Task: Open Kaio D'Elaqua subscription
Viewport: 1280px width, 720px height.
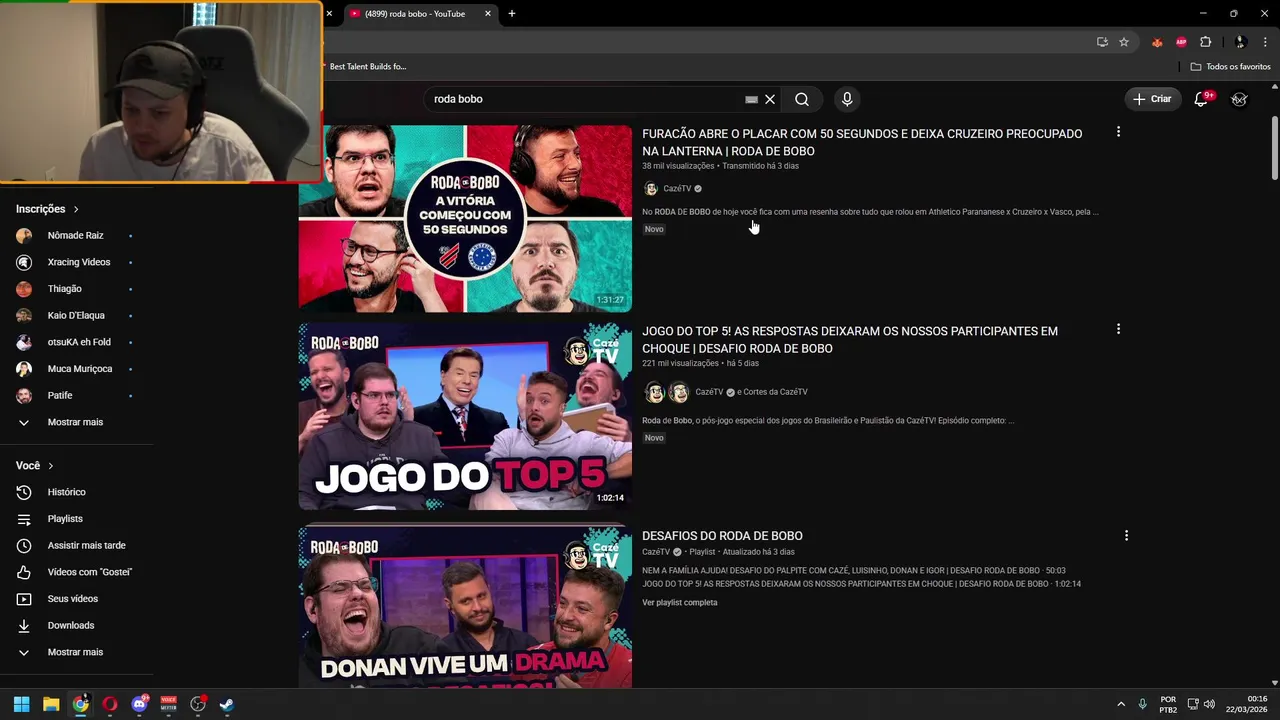Action: [76, 315]
